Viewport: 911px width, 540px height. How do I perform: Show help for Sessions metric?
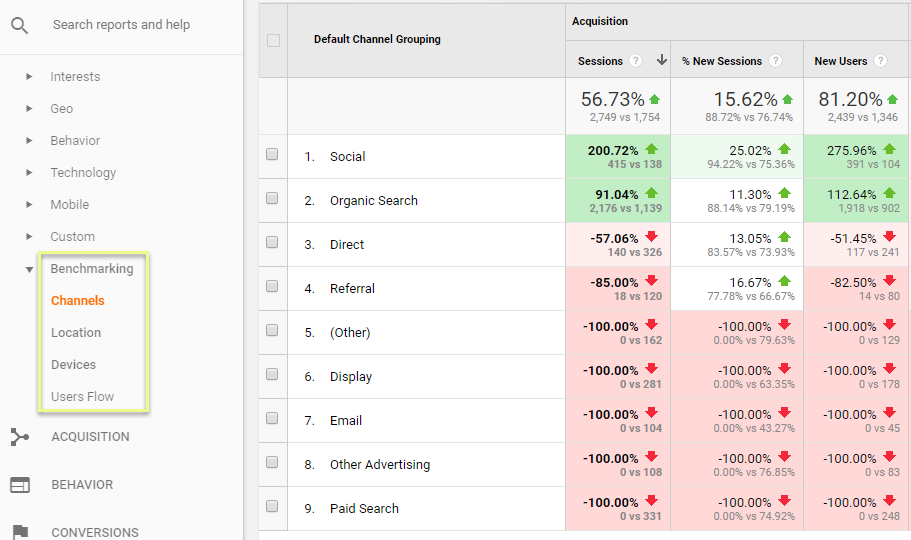point(636,60)
